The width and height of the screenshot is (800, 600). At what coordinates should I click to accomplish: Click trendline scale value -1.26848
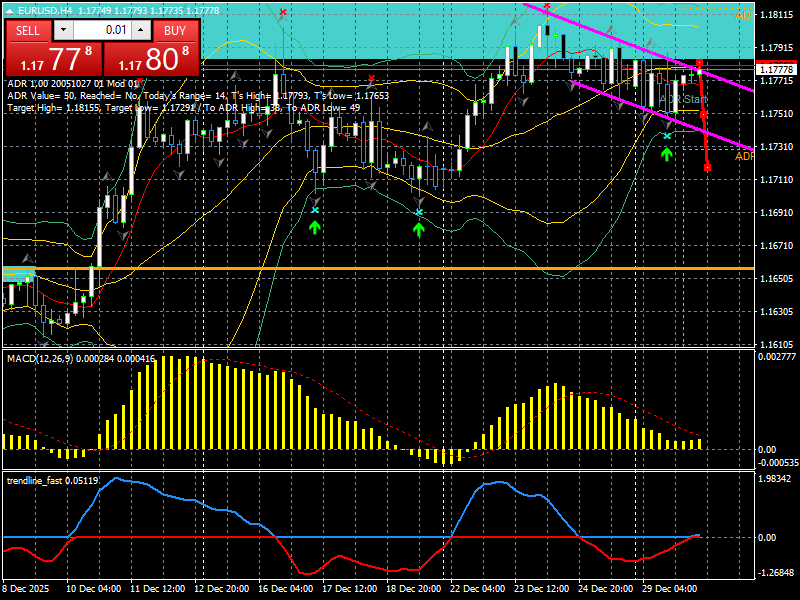pyautogui.click(x=776, y=572)
